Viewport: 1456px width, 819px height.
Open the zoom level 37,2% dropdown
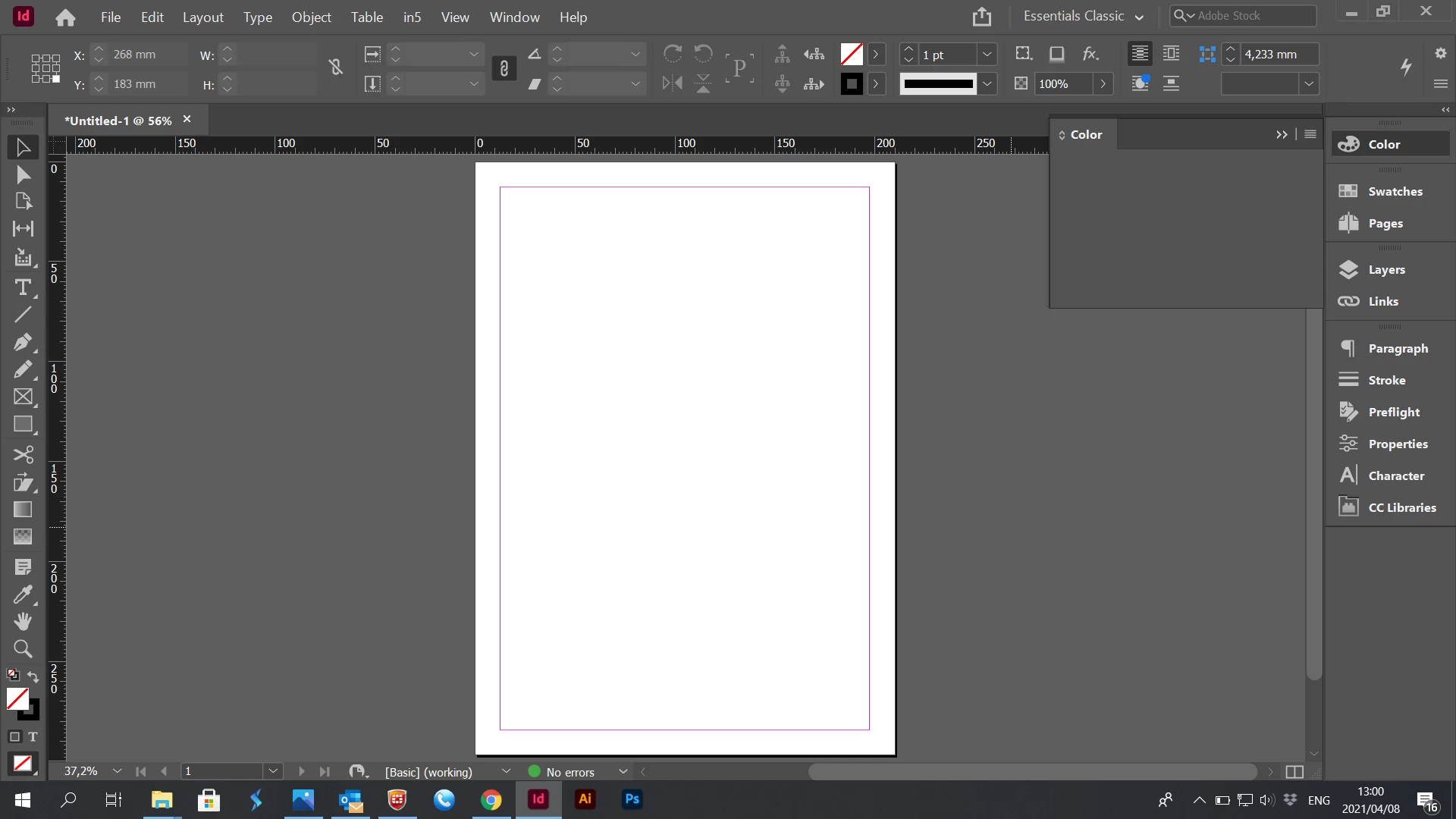pos(117,771)
